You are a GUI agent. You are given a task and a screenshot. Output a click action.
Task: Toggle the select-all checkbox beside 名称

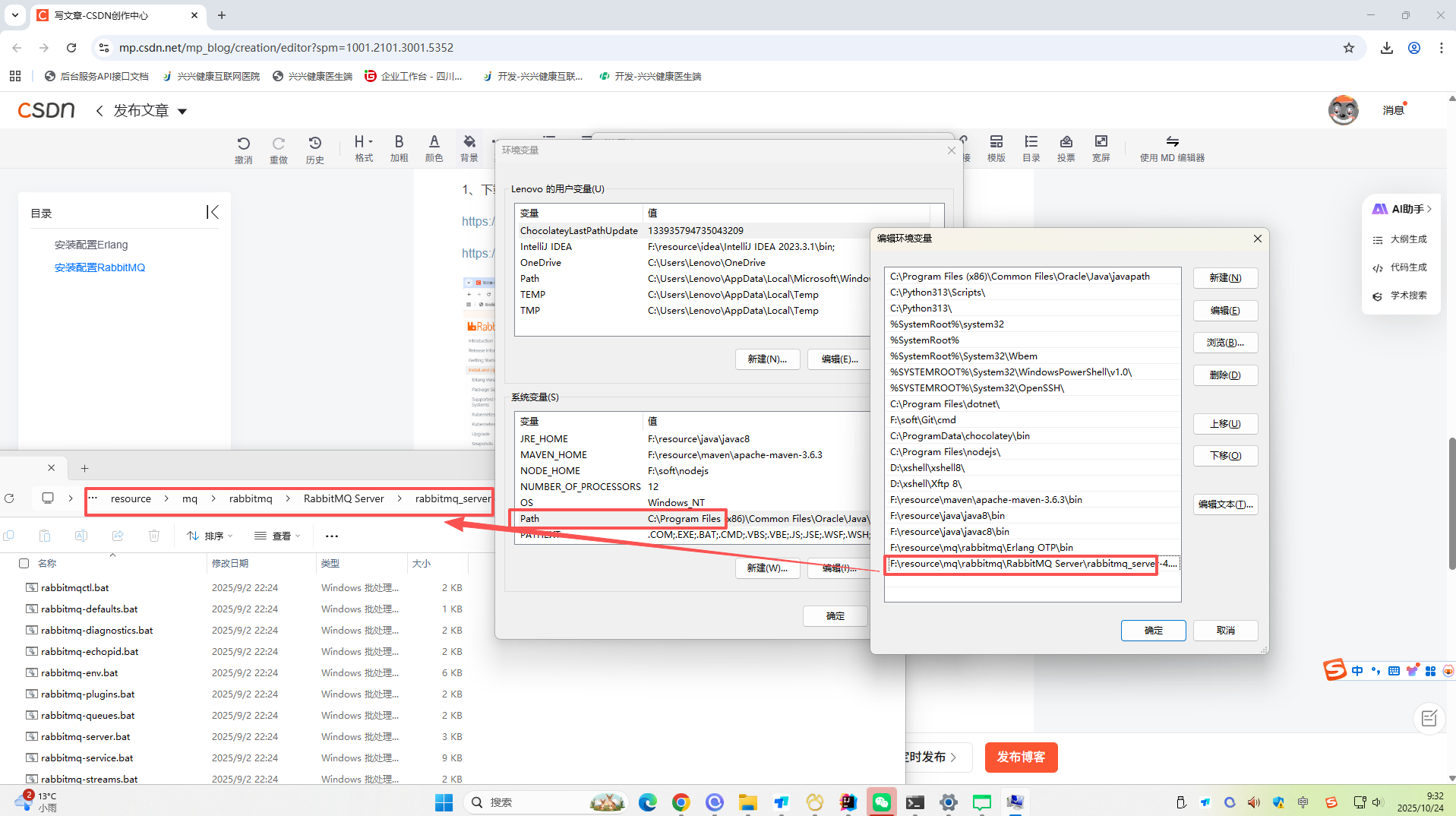24,563
